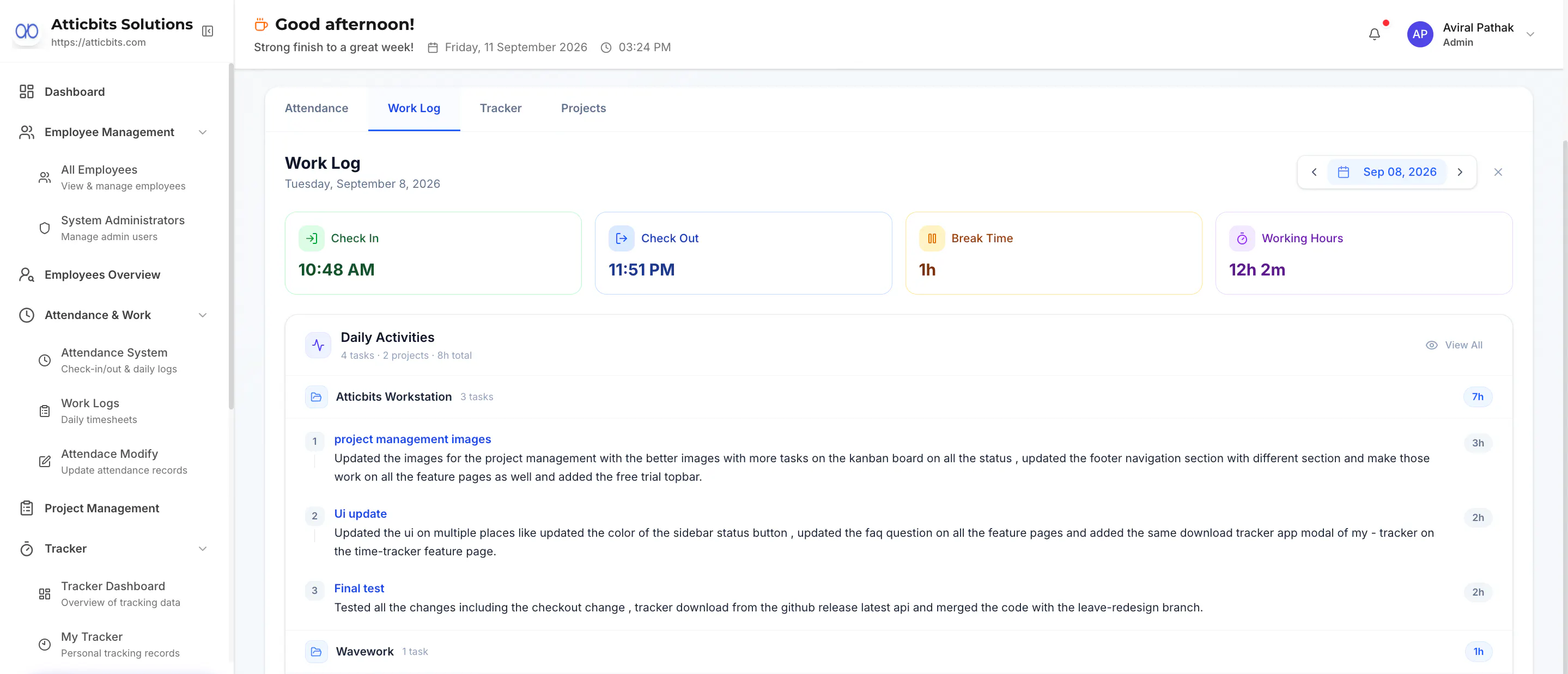The width and height of the screenshot is (1568, 674).
Task: Click the 10:48 AM check-in time
Action: coord(336,269)
